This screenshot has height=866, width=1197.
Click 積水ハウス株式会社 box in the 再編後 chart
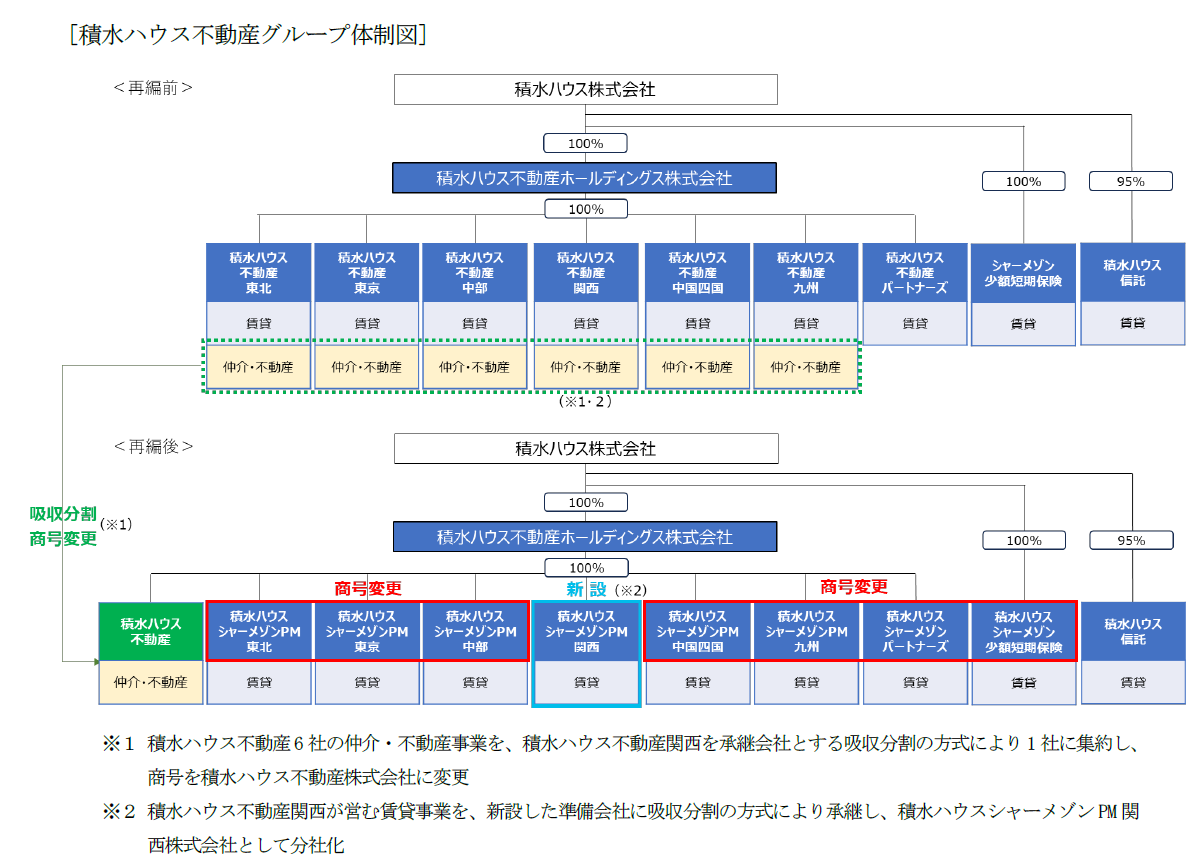[x=586, y=448]
